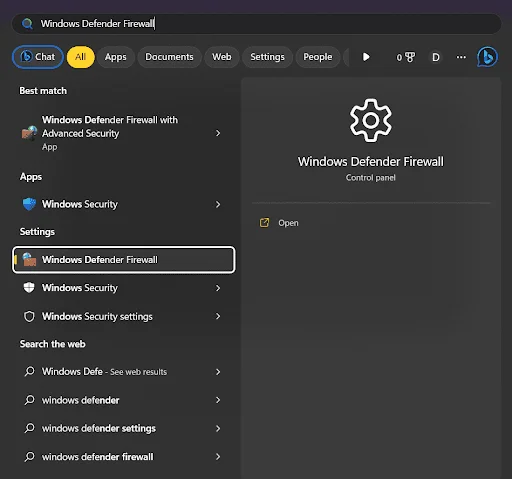Image resolution: width=512 pixels, height=479 pixels.
Task: Open the Bing Chat icon at top right
Action: click(487, 57)
